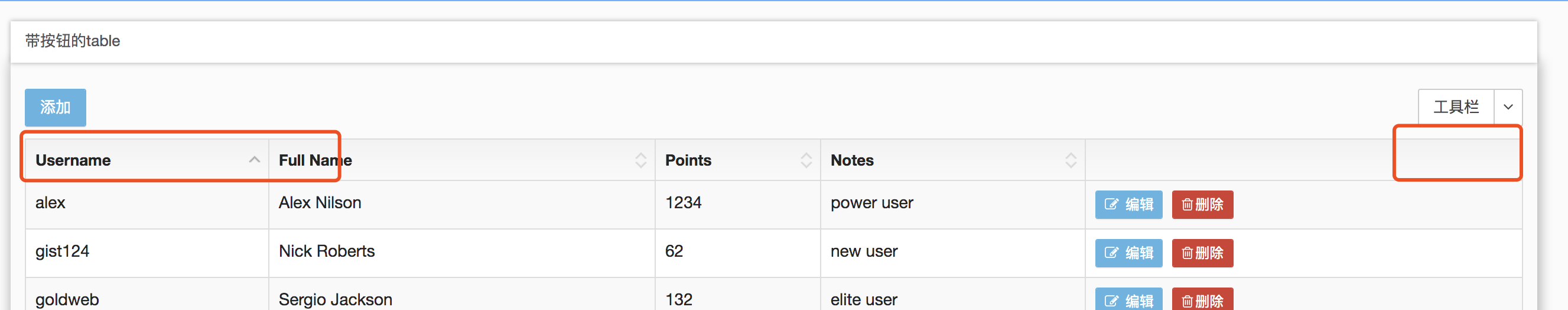The image size is (1568, 310).
Task: Click the 带按钮的table panel title
Action: coord(73,41)
